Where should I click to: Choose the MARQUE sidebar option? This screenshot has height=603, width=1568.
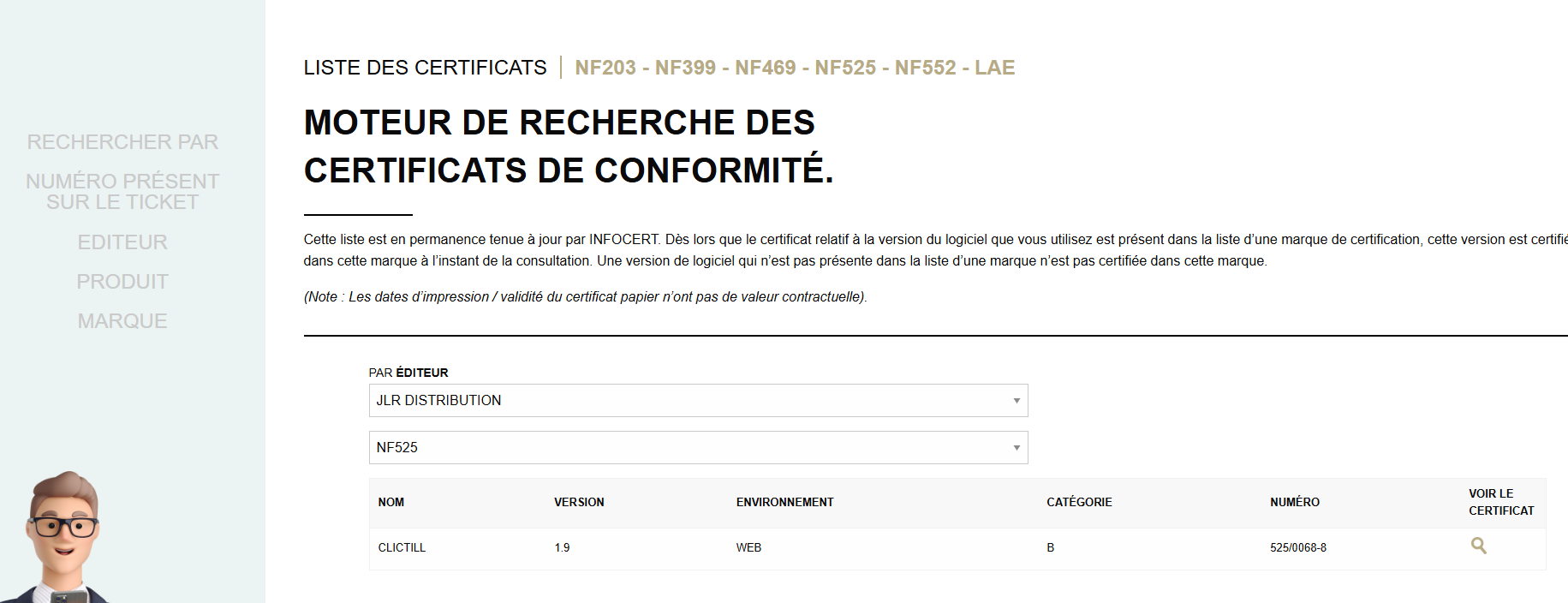[122, 321]
